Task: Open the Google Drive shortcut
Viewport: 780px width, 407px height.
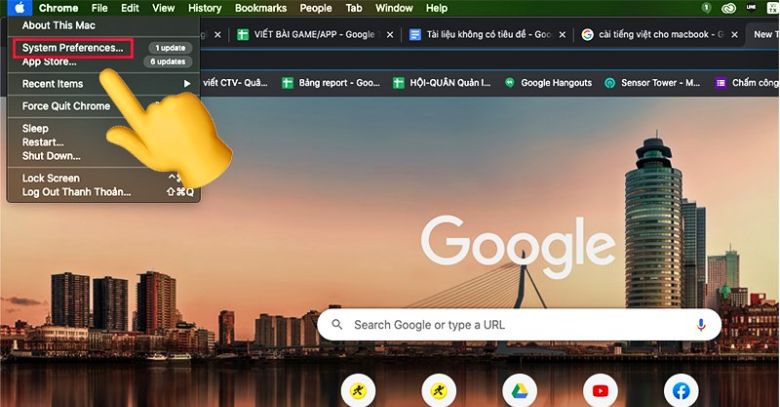Action: (x=519, y=391)
